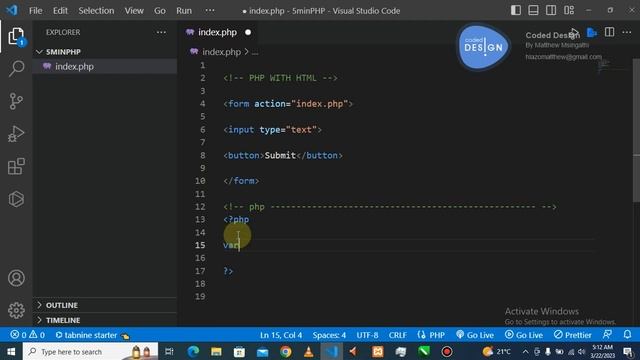Open the File menu

[36, 11]
